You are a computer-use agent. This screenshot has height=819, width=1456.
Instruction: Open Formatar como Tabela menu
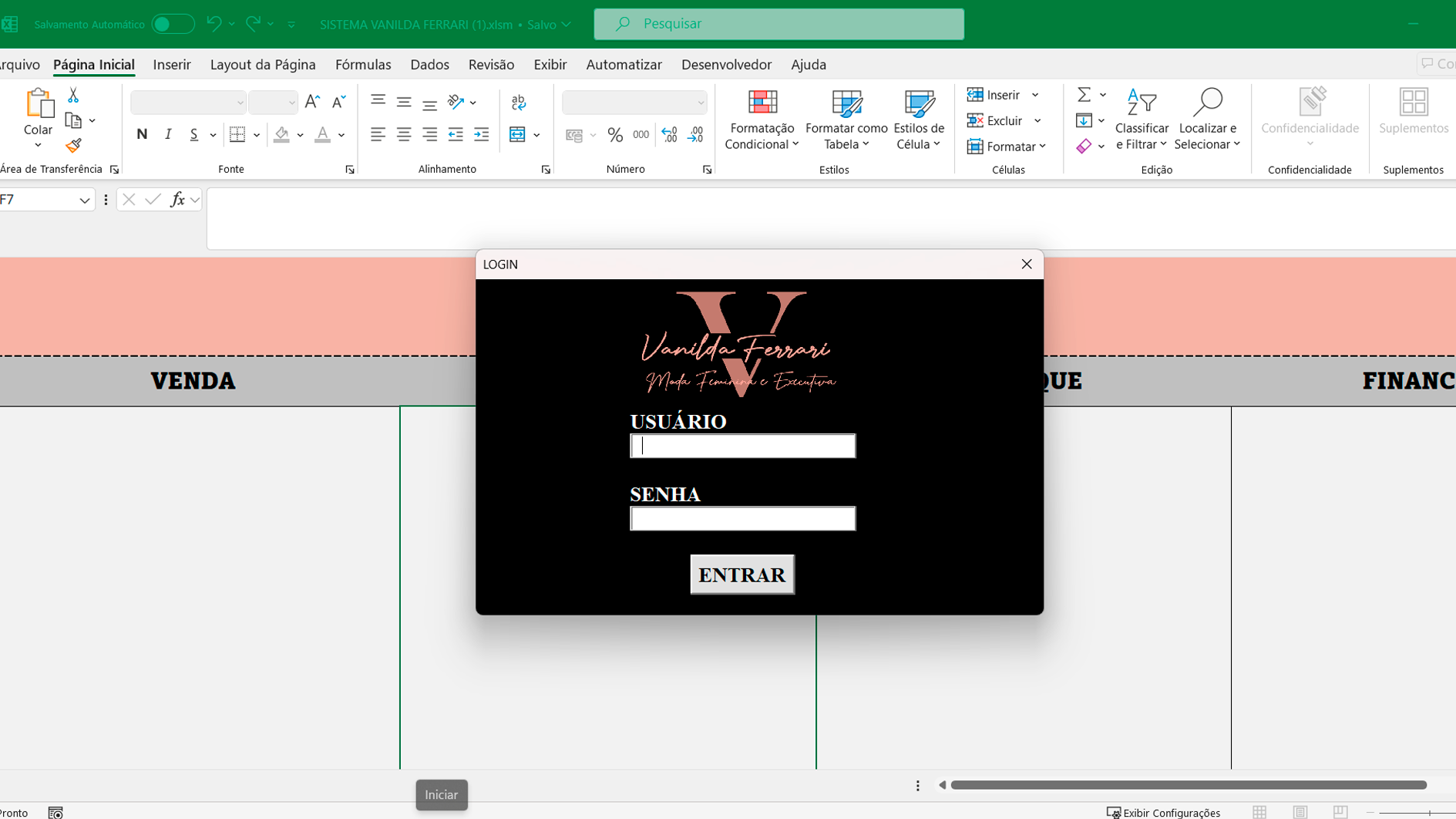(x=846, y=120)
